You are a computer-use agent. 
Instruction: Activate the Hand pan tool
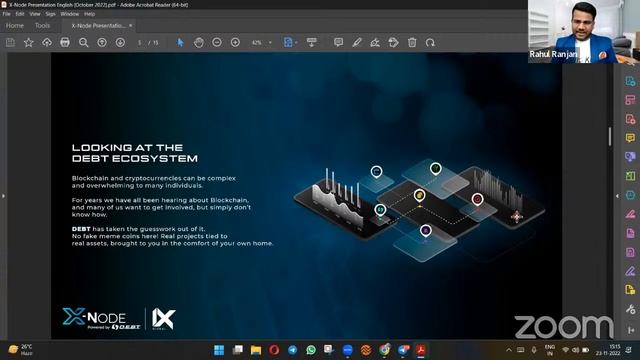[x=199, y=42]
